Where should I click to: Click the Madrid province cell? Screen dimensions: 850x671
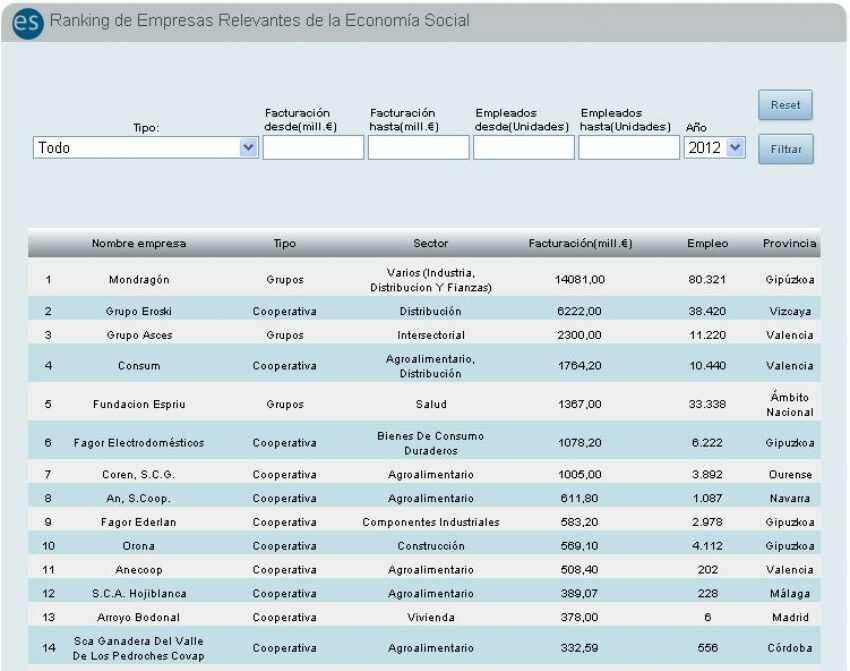click(x=790, y=617)
